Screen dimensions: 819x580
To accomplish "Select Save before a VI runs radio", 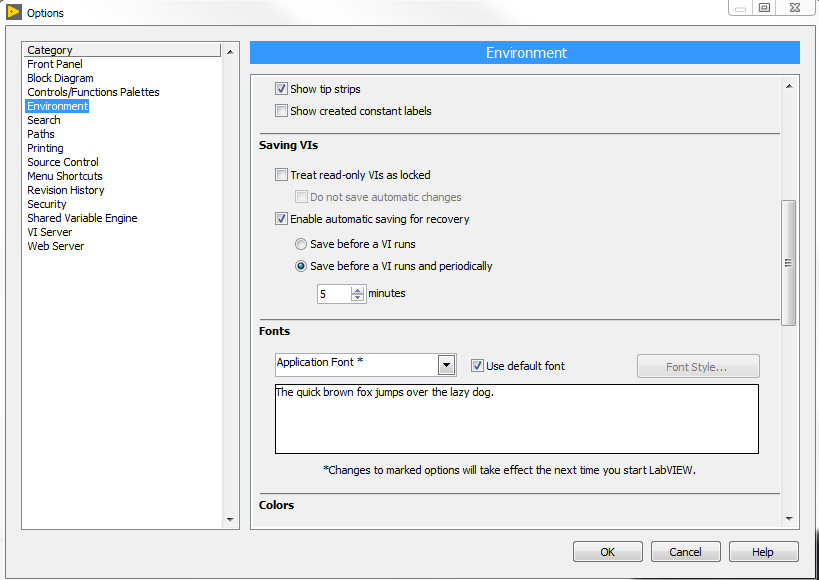I will 301,244.
